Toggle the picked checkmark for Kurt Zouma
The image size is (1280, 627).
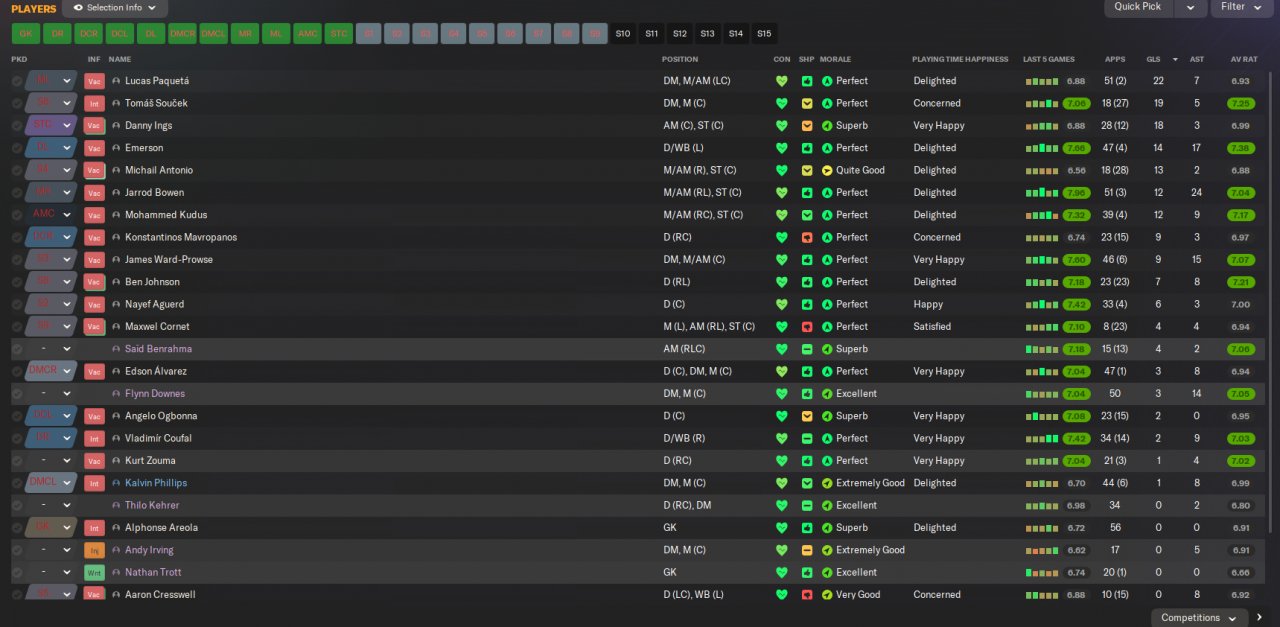click(17, 461)
